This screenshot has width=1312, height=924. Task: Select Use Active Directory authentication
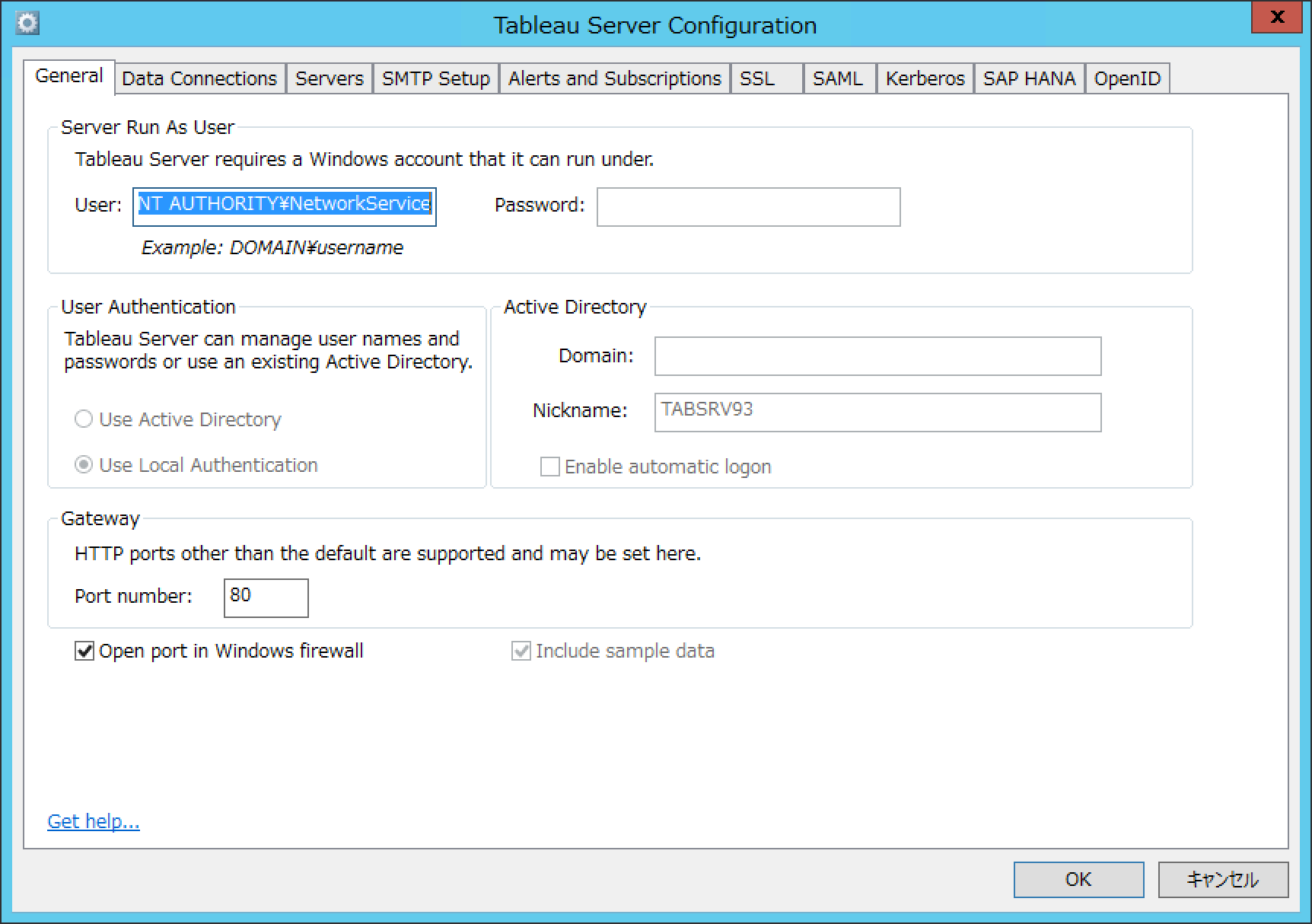(x=84, y=419)
